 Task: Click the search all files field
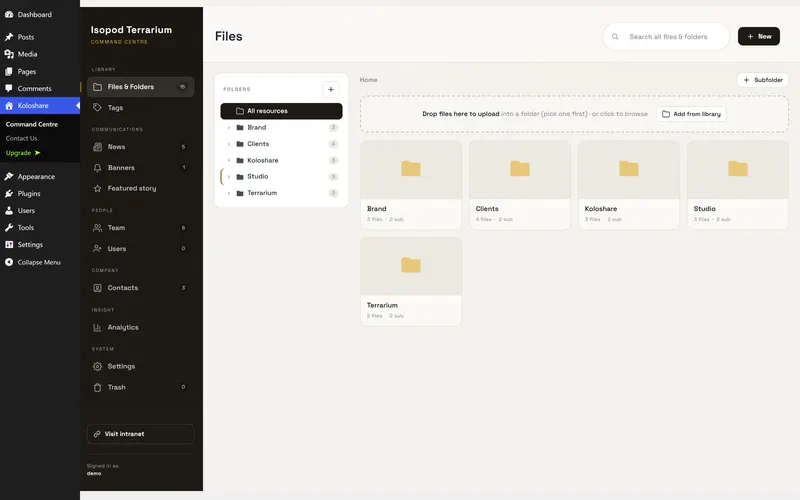pos(666,37)
